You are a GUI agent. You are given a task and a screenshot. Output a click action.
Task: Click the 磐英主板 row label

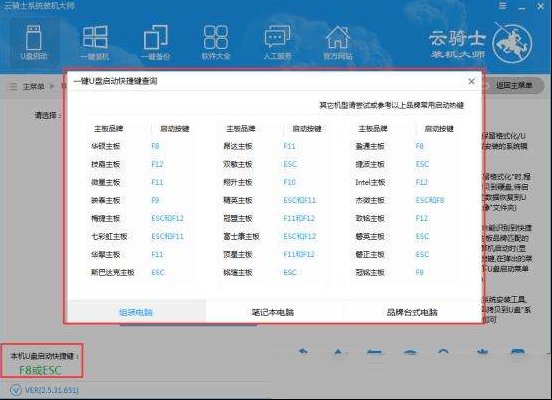370,236
